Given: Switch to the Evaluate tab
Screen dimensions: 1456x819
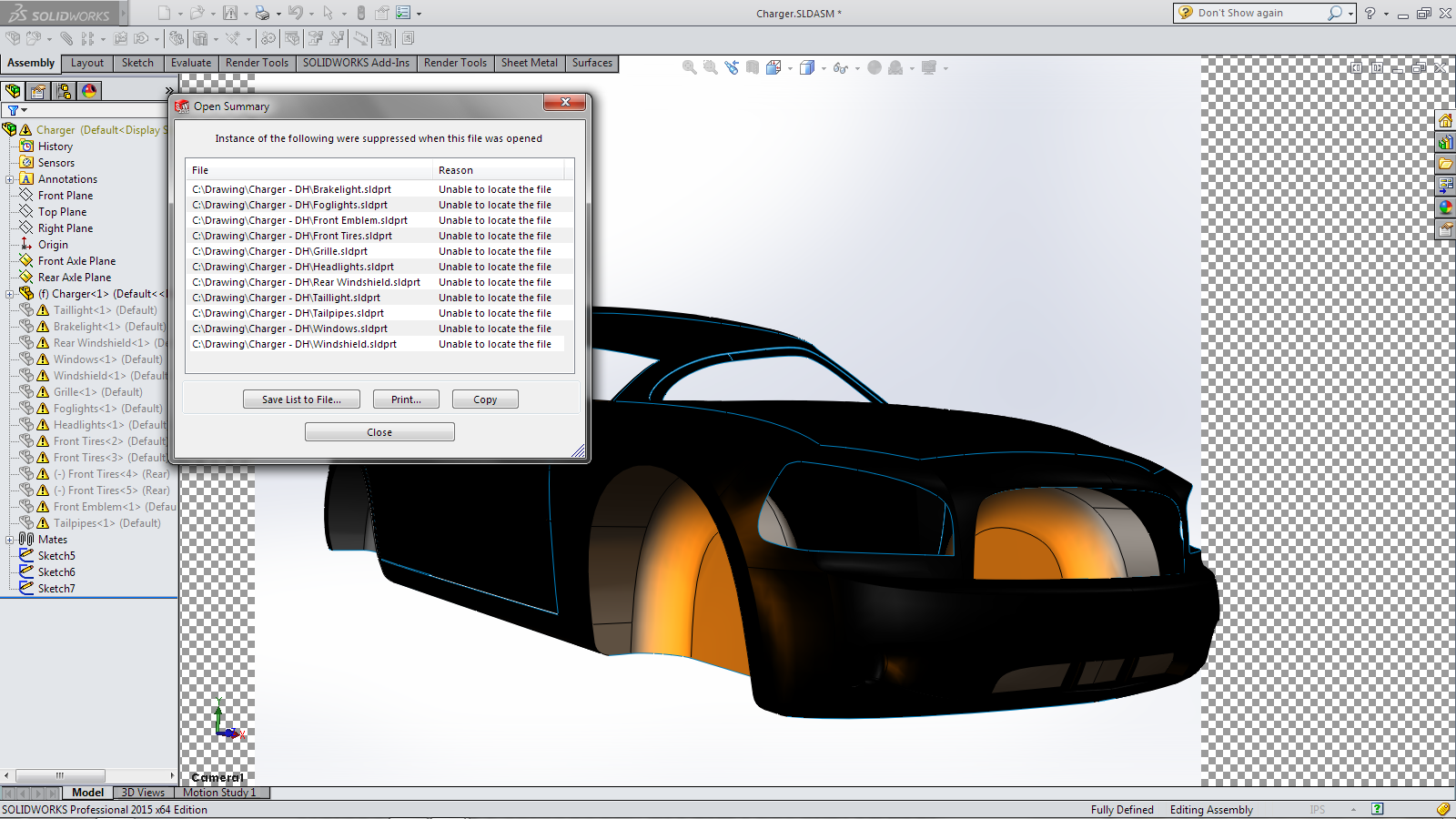Looking at the screenshot, I should tap(191, 63).
